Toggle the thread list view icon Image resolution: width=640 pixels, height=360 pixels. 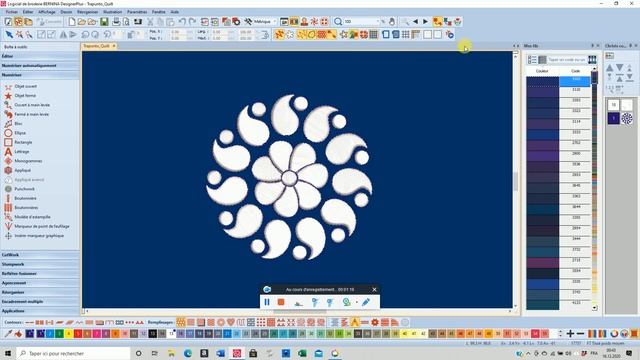click(532, 60)
